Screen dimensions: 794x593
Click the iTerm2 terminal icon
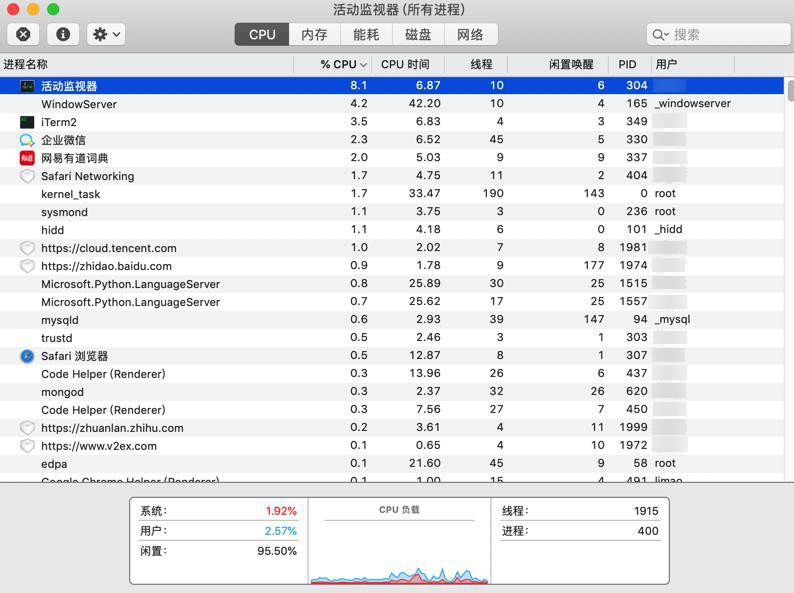click(x=27, y=122)
